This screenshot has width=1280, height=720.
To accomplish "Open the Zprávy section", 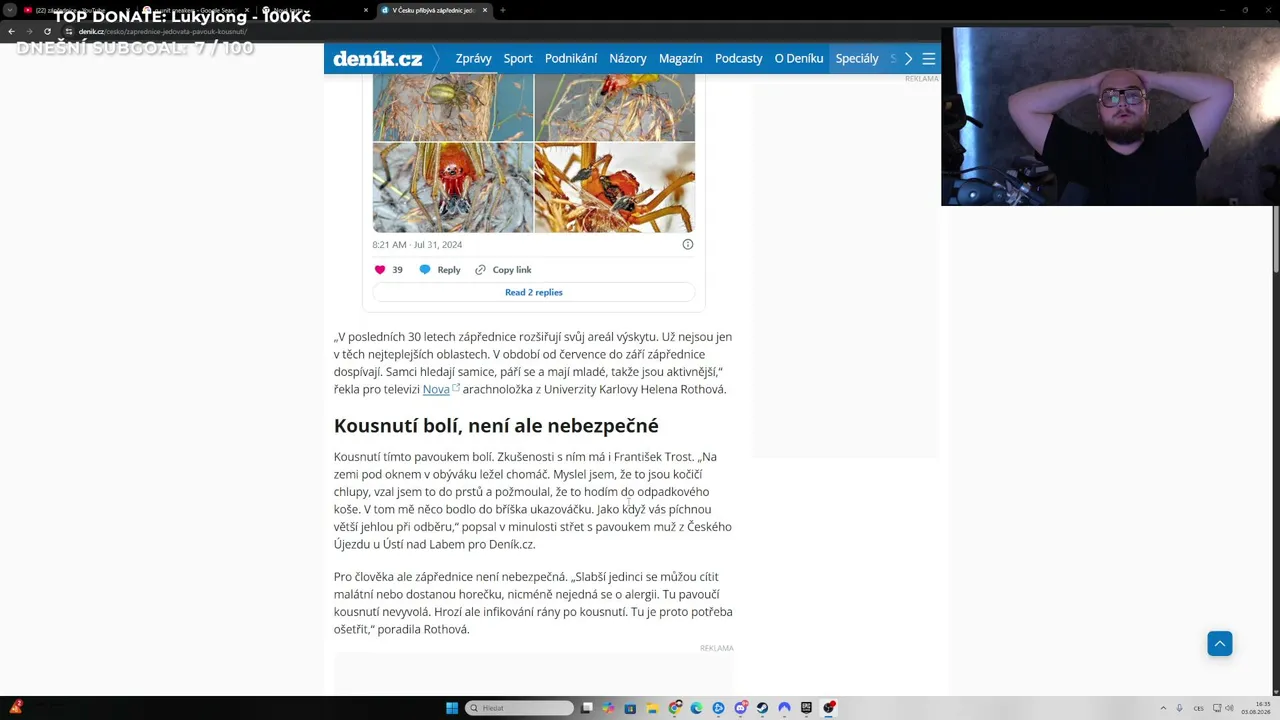I will coord(473,59).
